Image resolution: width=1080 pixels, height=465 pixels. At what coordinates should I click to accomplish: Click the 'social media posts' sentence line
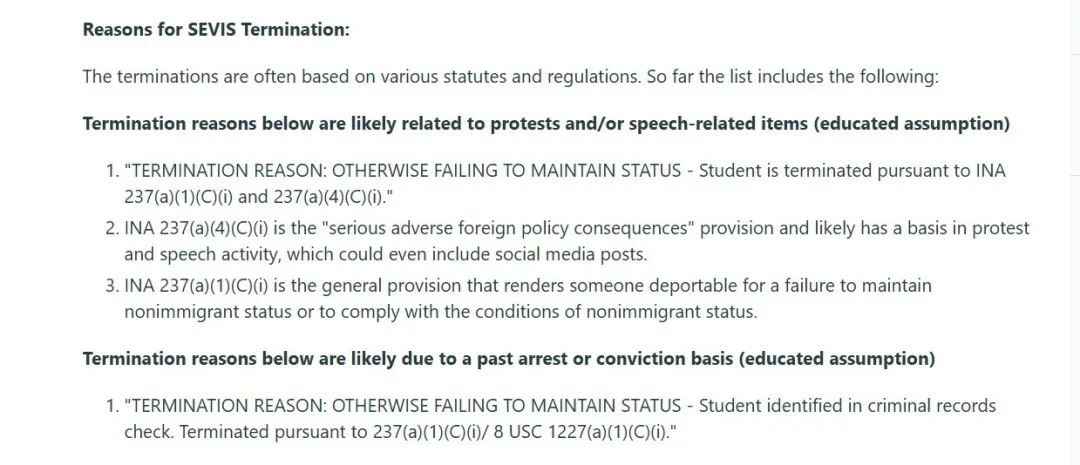tap(386, 255)
